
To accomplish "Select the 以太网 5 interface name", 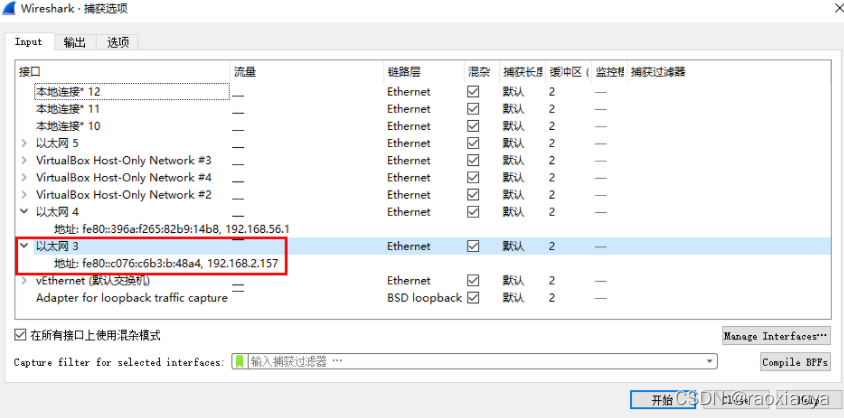I will [57, 144].
